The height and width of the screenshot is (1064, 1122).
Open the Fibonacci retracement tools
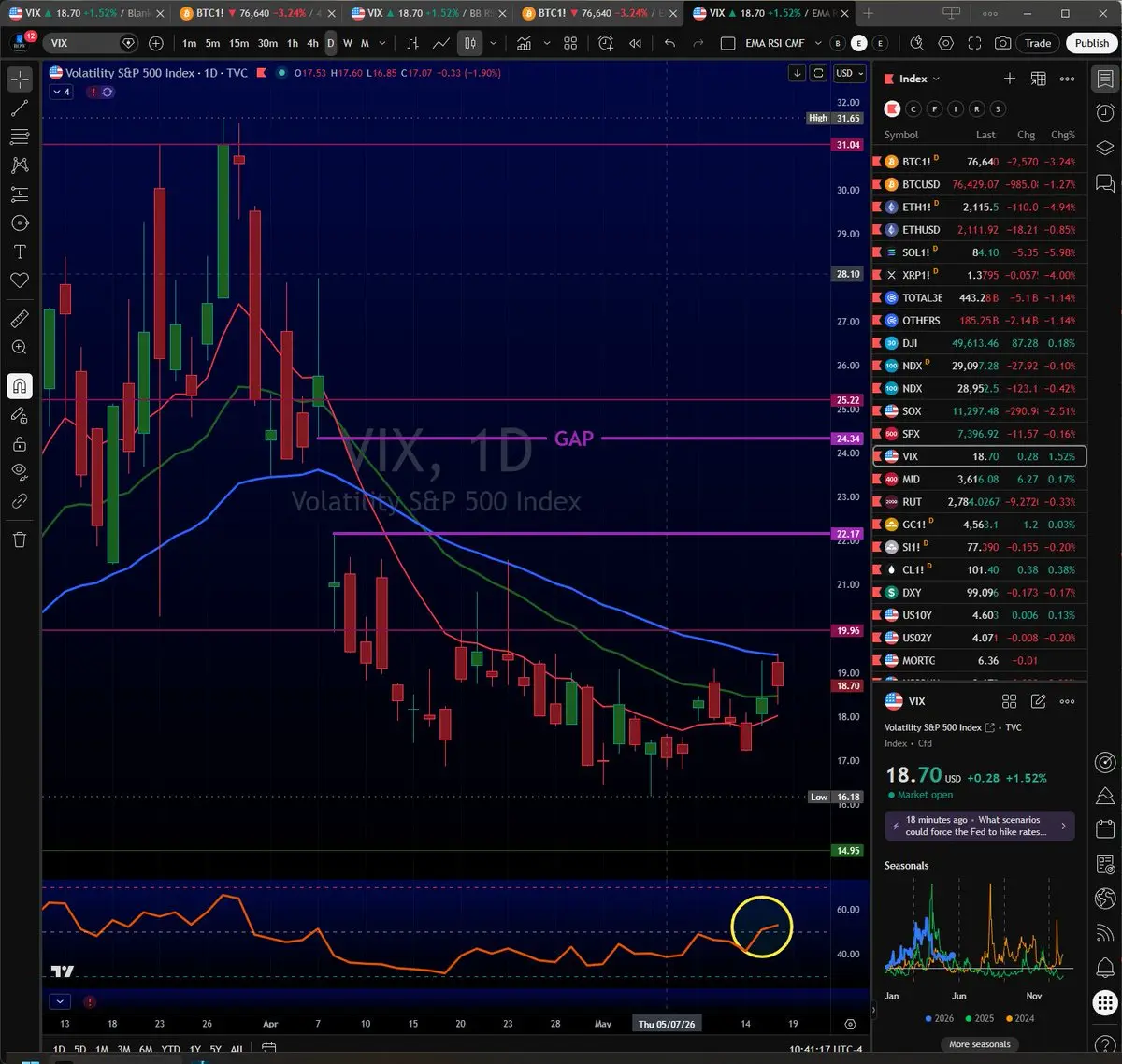point(20,137)
